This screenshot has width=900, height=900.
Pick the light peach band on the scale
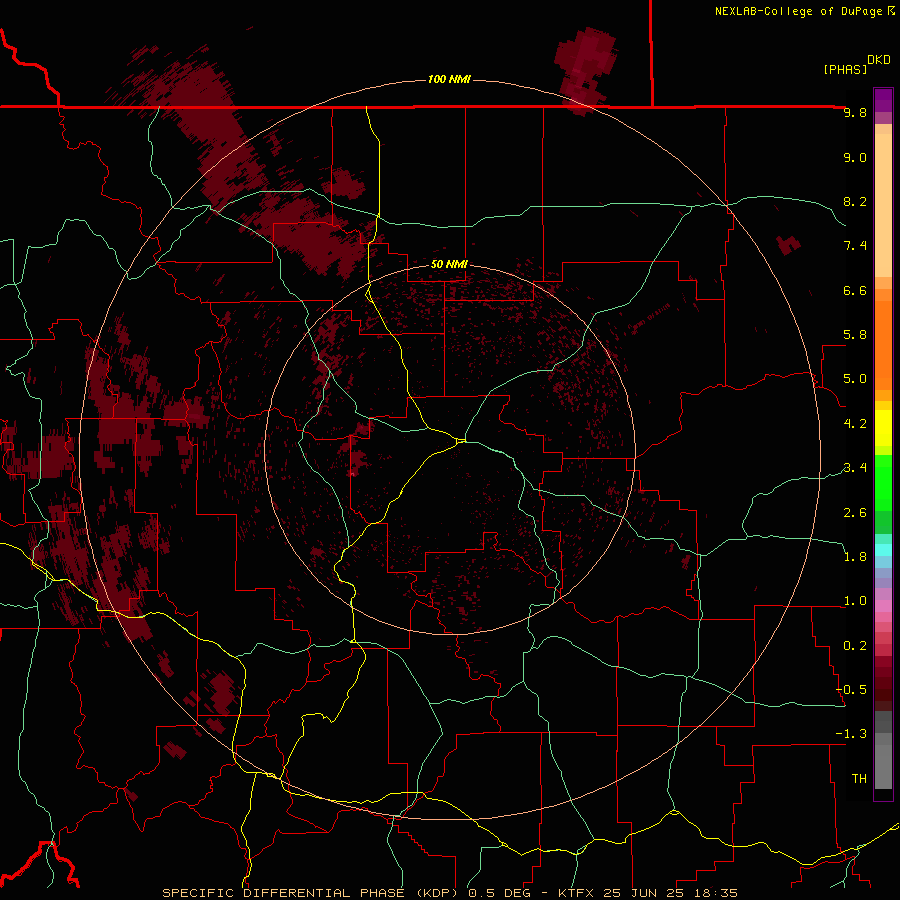(x=883, y=206)
